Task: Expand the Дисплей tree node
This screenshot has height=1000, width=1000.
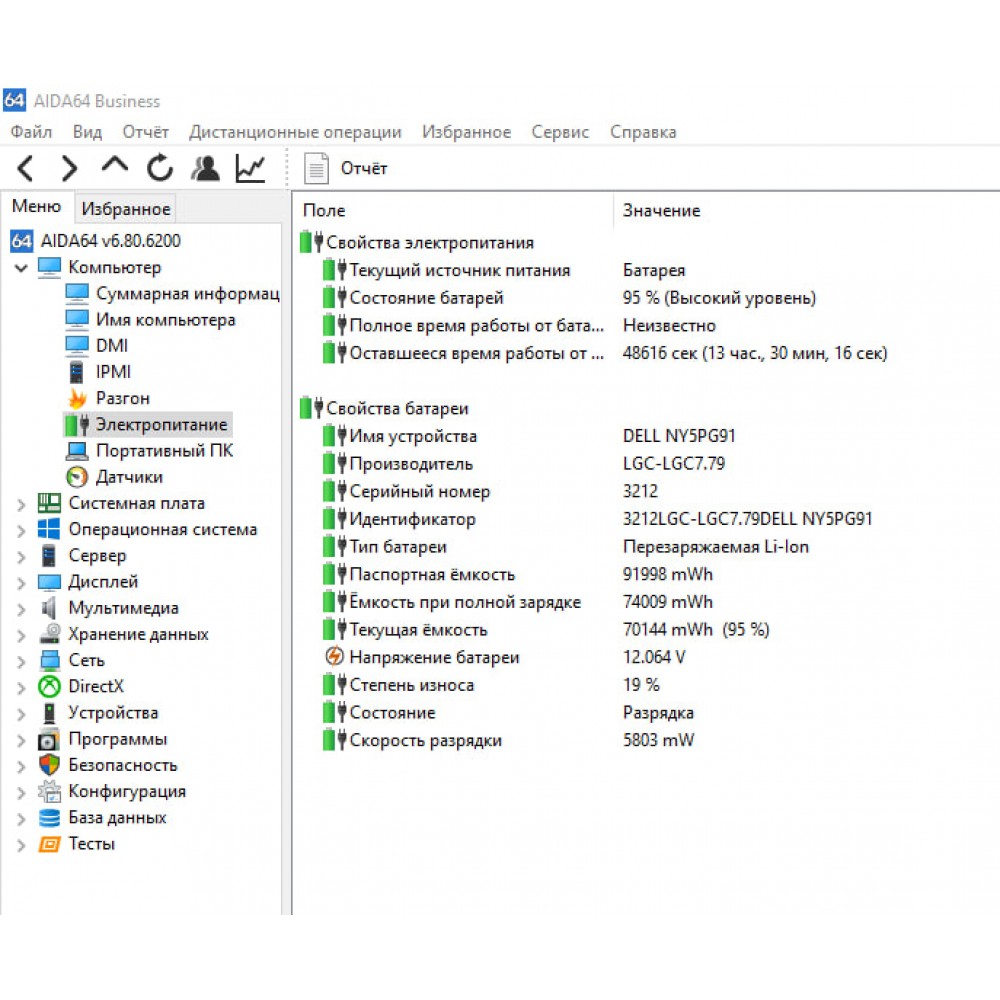Action: point(21,584)
